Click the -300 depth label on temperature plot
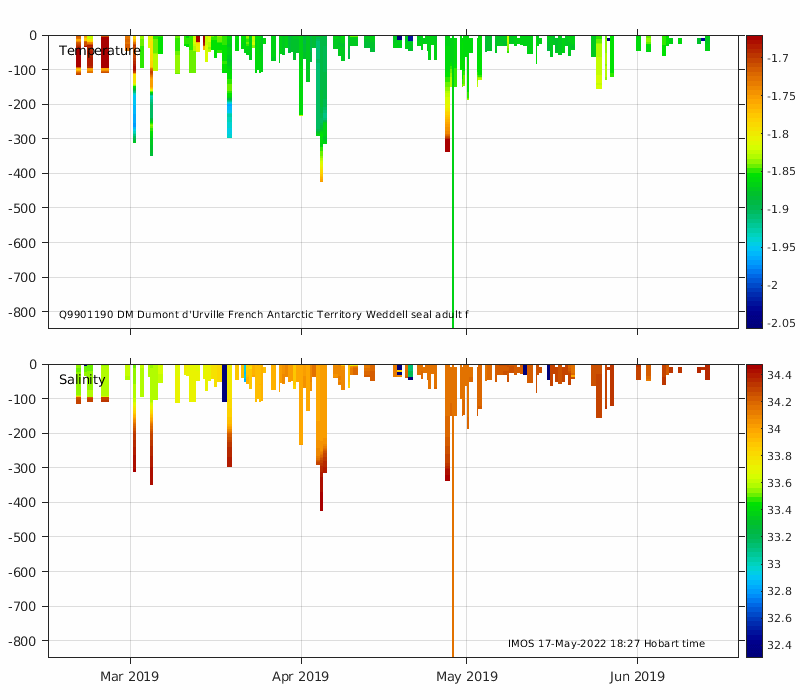Viewport: 800px width, 700px height. 22,139
